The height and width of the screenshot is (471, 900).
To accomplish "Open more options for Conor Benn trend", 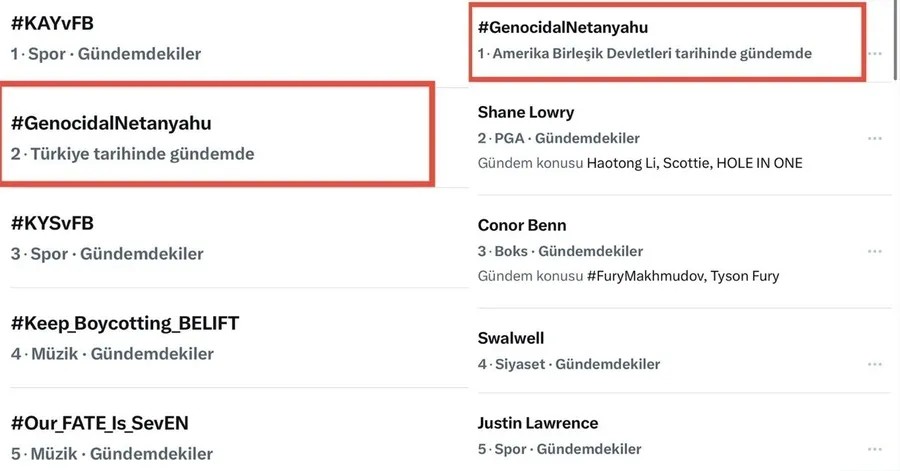I will tap(875, 251).
